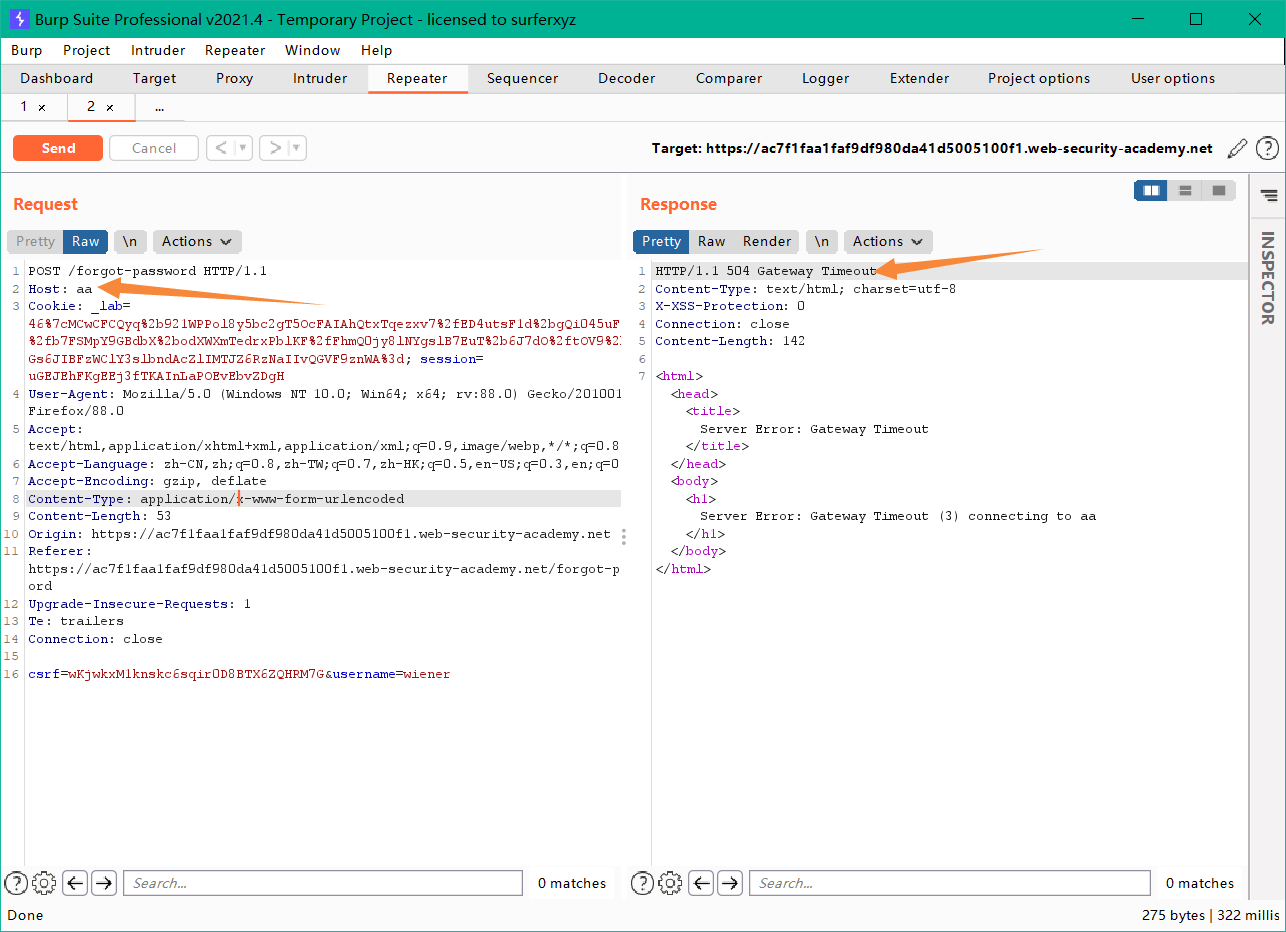Go to previous response search match
Viewport: 1286px width, 932px height.
(x=702, y=883)
